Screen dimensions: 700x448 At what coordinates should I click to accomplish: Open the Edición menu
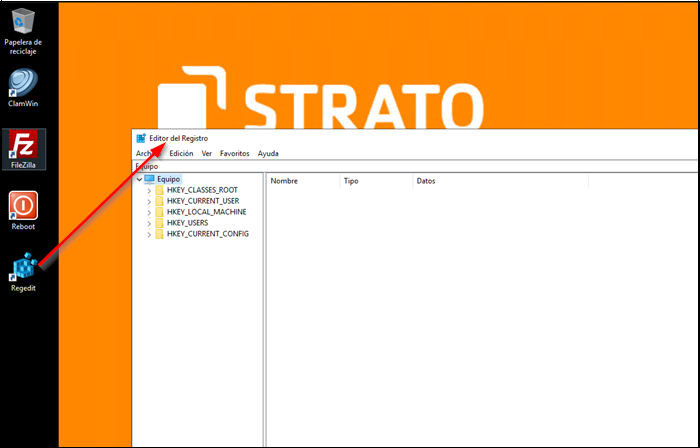point(181,153)
